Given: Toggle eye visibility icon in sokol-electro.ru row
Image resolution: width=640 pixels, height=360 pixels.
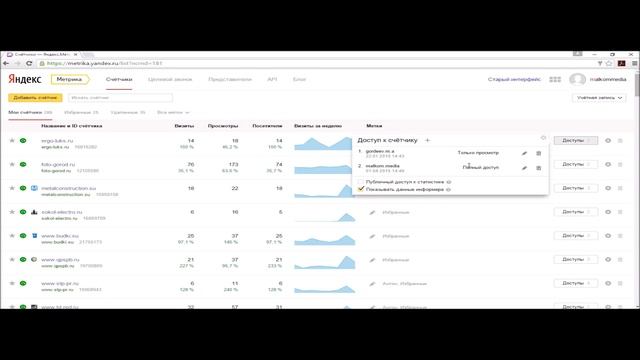Looking at the screenshot, I should tap(608, 212).
